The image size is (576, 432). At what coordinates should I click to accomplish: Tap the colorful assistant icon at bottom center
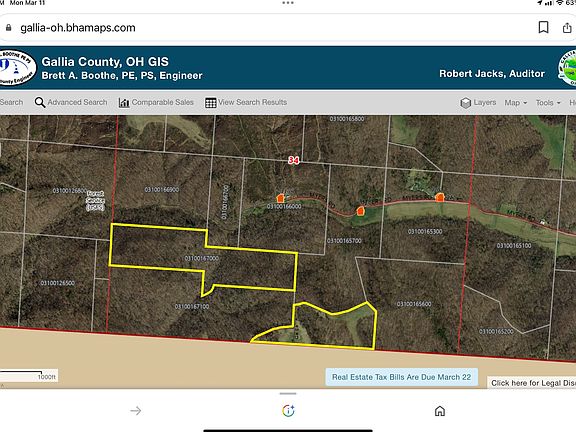point(288,411)
